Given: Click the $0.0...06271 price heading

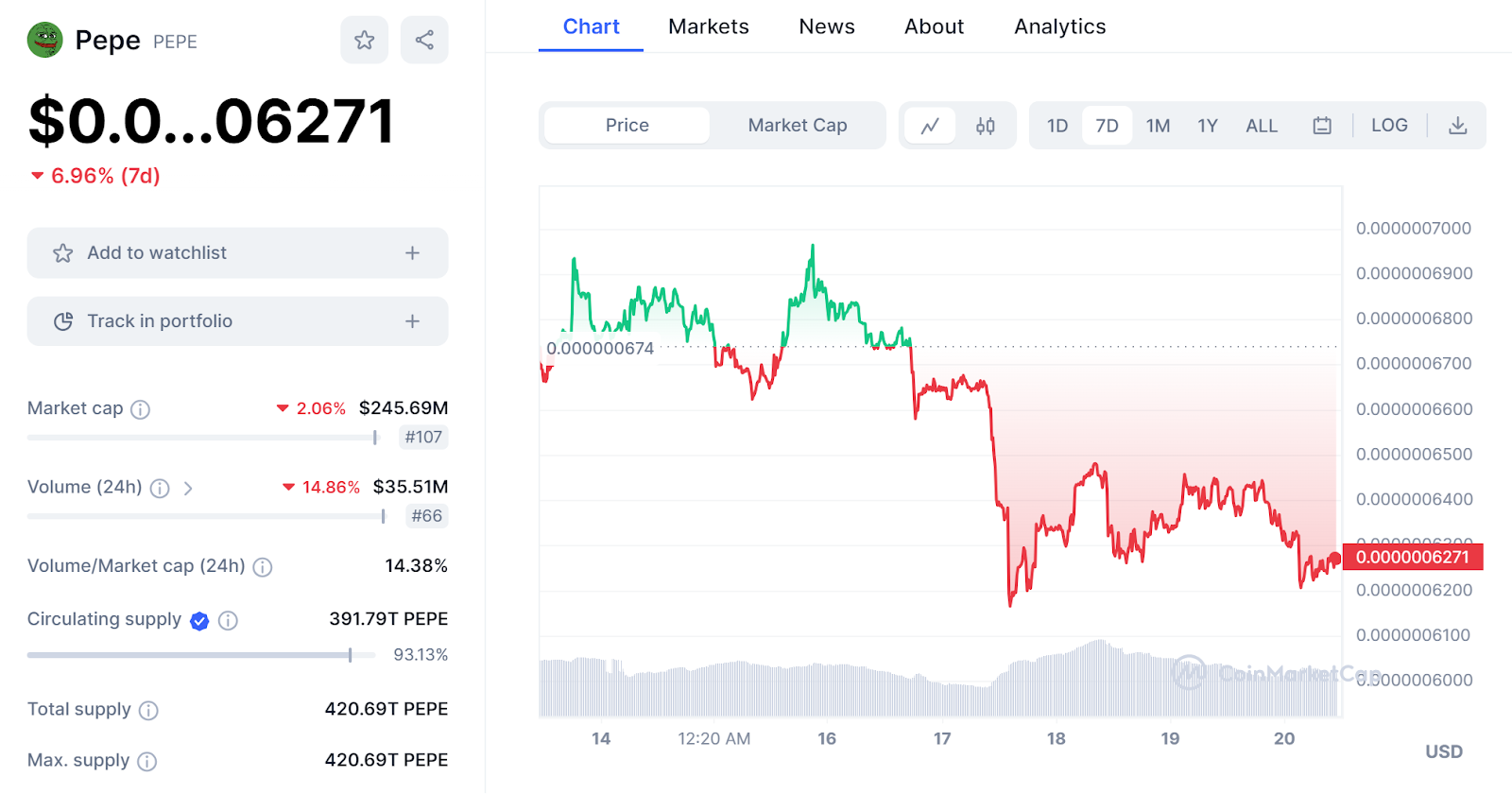Looking at the screenshot, I should coord(211,121).
